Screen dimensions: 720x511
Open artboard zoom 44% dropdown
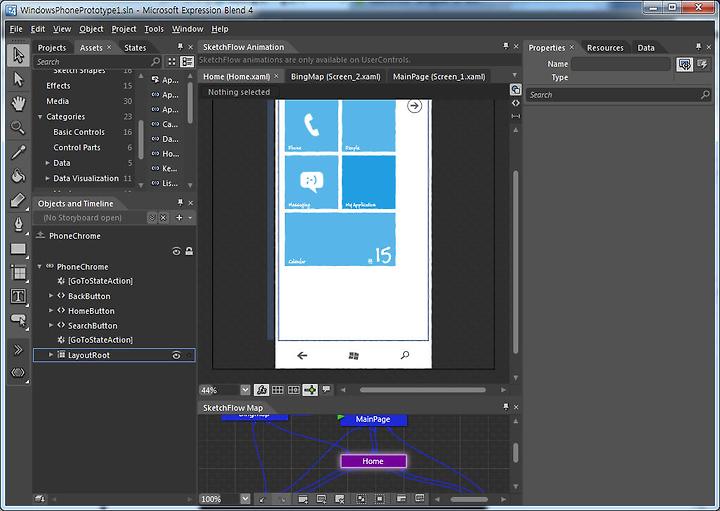(x=245, y=390)
